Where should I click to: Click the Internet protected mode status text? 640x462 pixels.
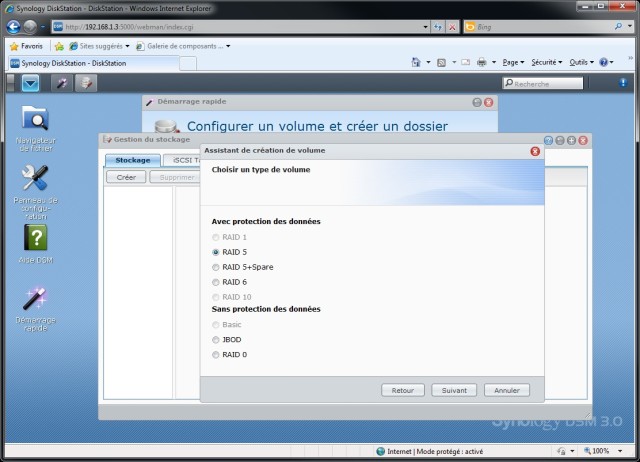coord(435,451)
